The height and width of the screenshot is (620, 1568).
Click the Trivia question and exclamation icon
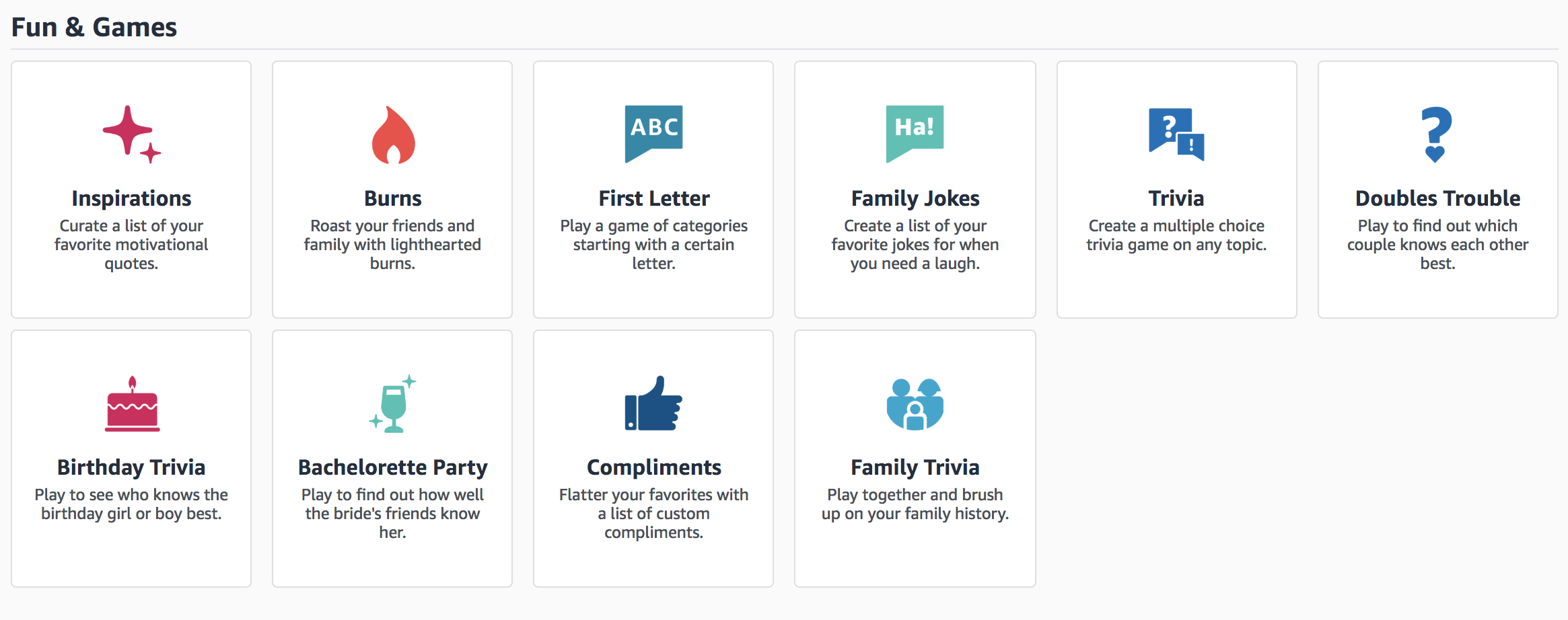click(x=1176, y=134)
